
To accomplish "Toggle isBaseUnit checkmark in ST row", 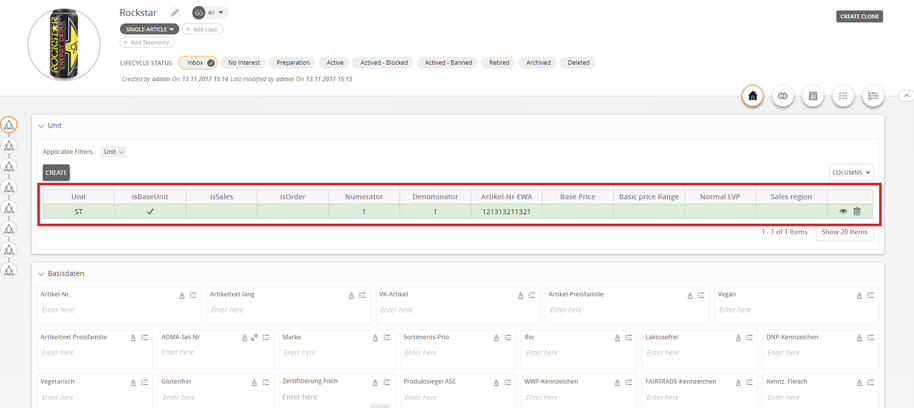I will [150, 212].
